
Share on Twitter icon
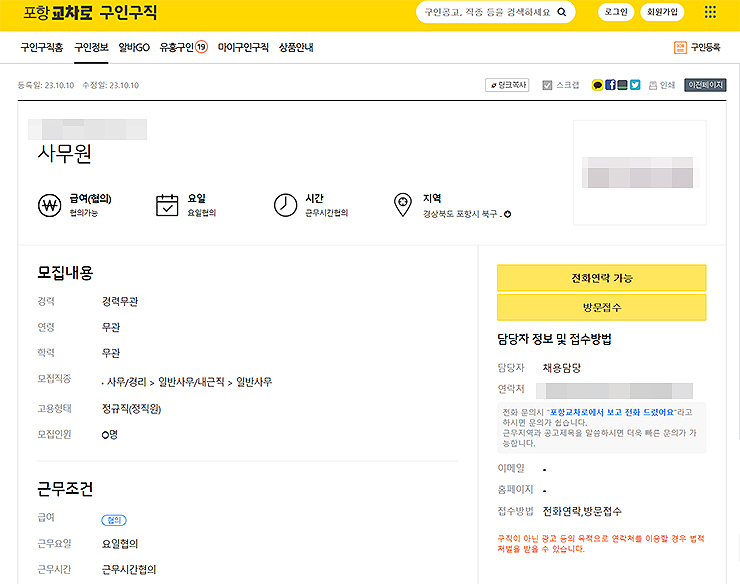(x=635, y=85)
